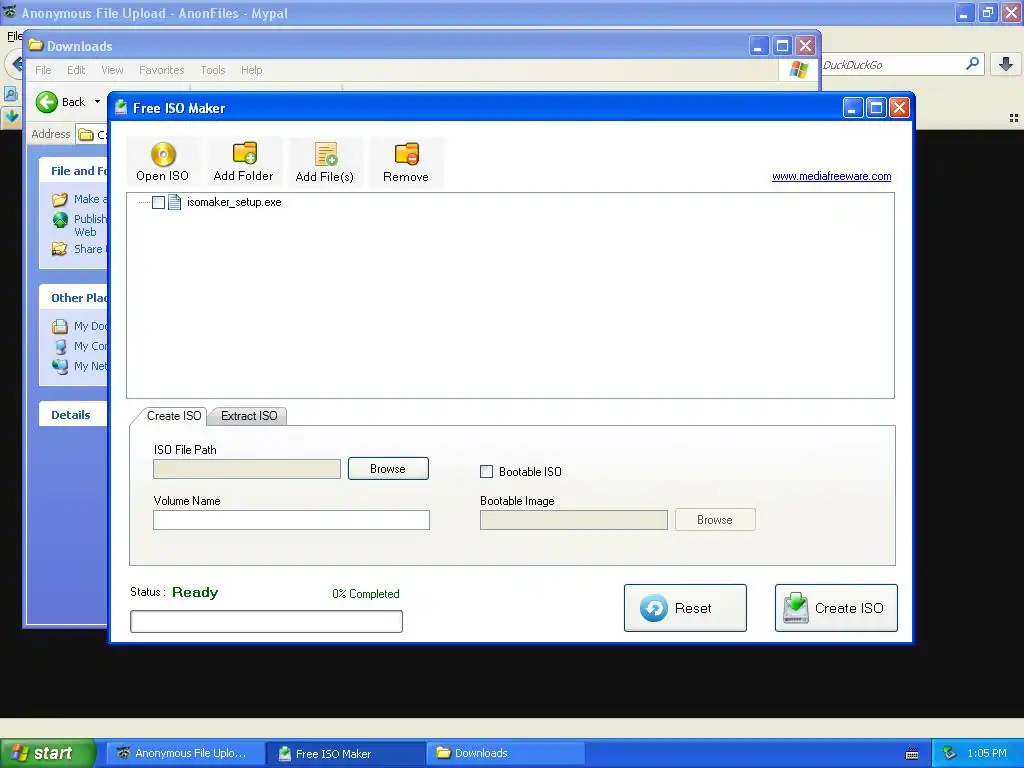Click the progress bar under Status
This screenshot has width=1024, height=768.
(x=266, y=621)
